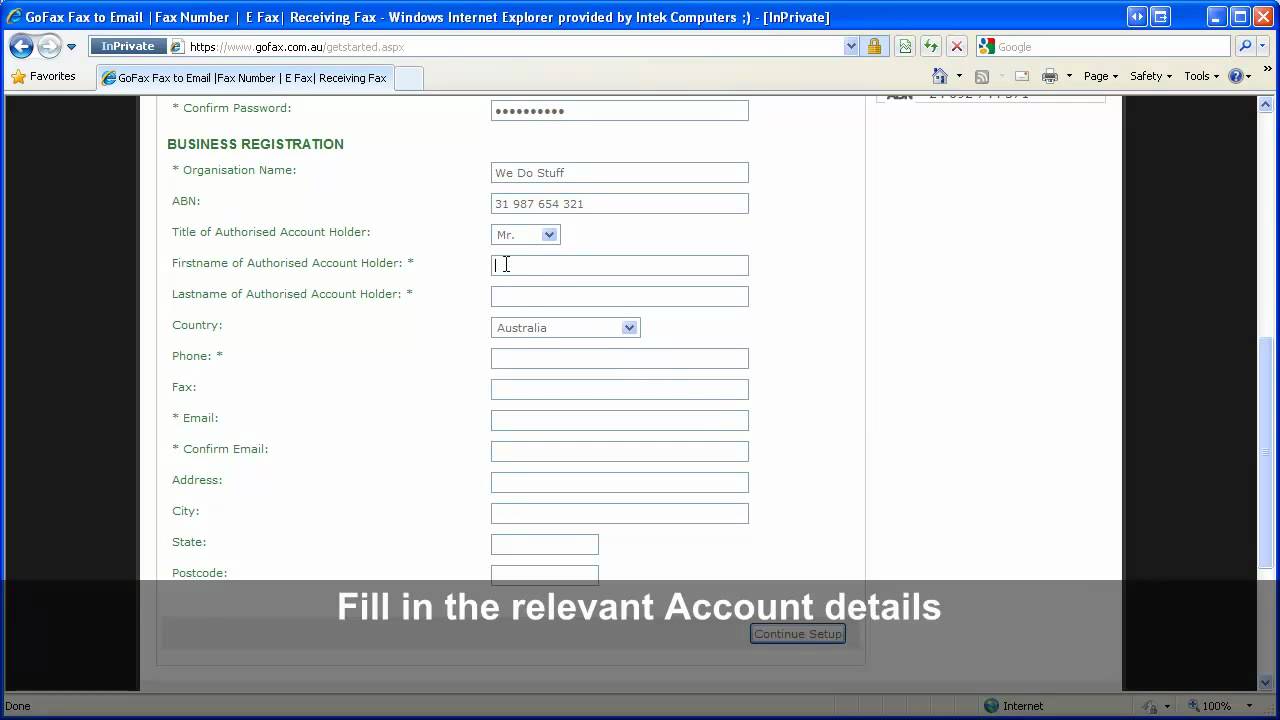Select the GoFax Fax to Email tab
Screen dimensions: 1280x720
pos(245,77)
